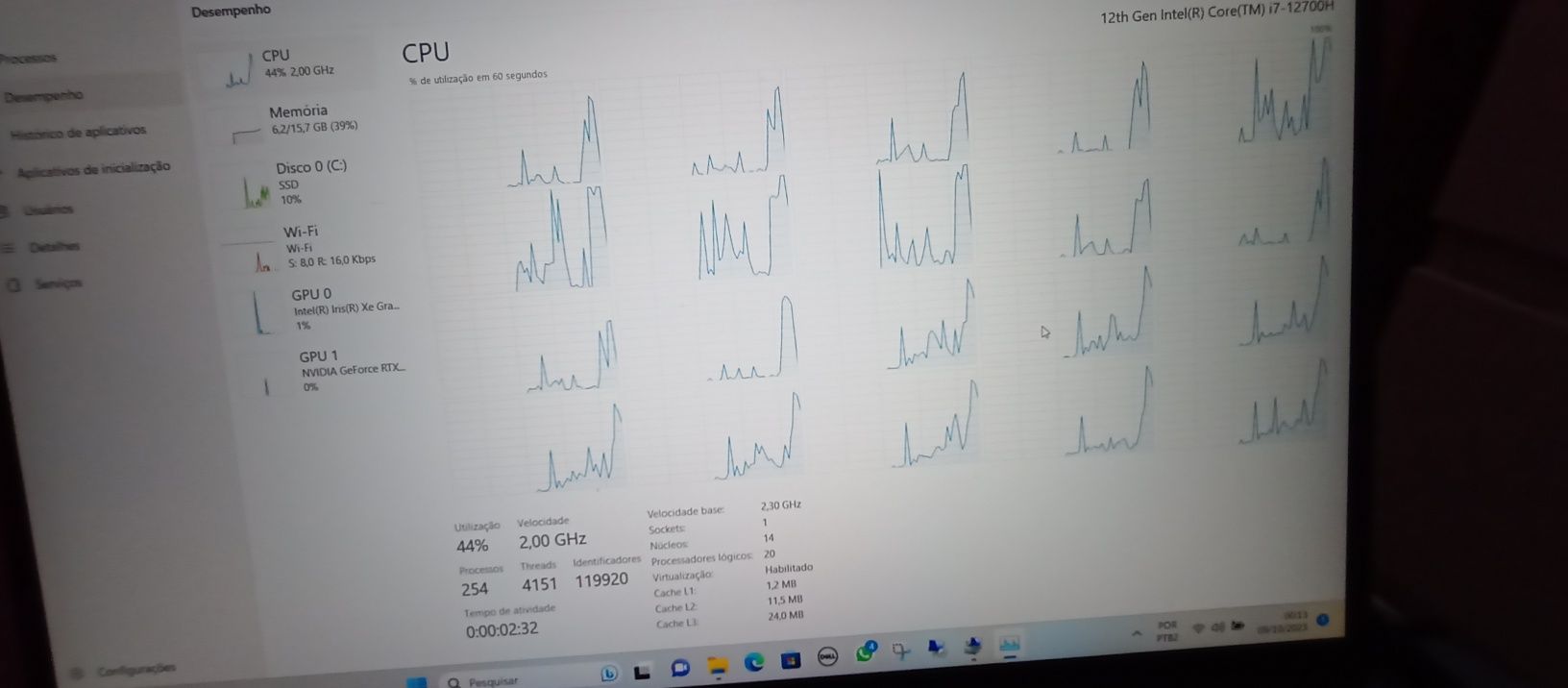The image size is (1568, 688).
Task: Open the Wi-Fi network tray icon
Action: pyautogui.click(x=1198, y=628)
